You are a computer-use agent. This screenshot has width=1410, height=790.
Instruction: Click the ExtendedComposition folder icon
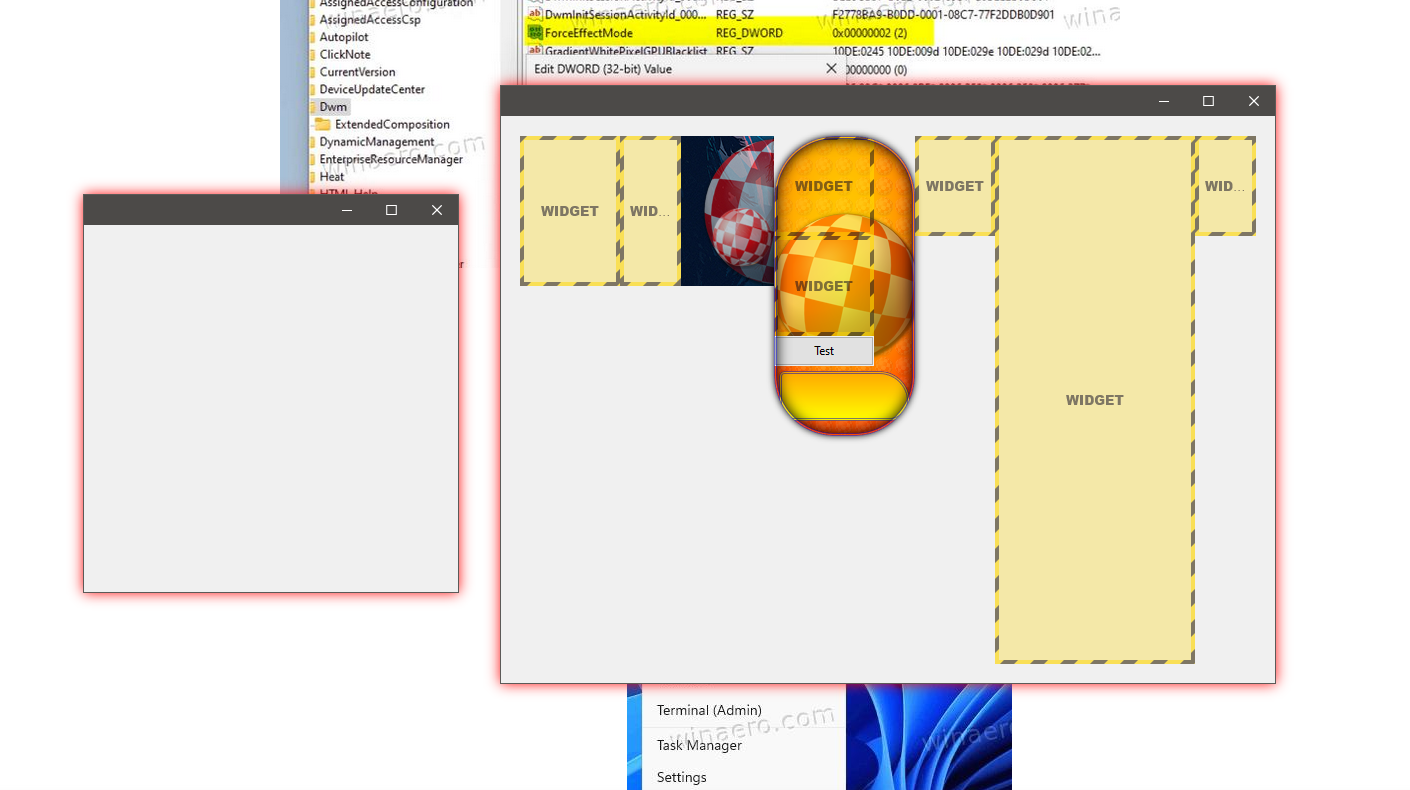(x=322, y=124)
